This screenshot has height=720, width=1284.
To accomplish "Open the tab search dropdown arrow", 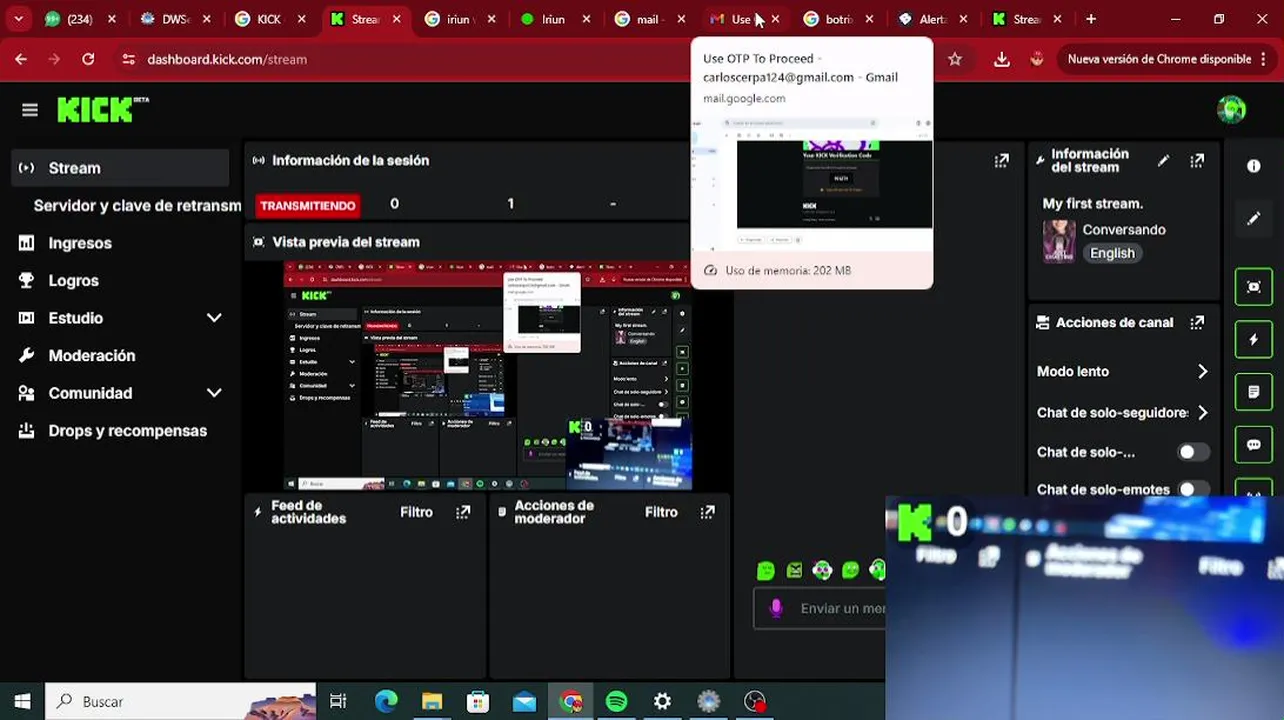I will tap(18, 19).
